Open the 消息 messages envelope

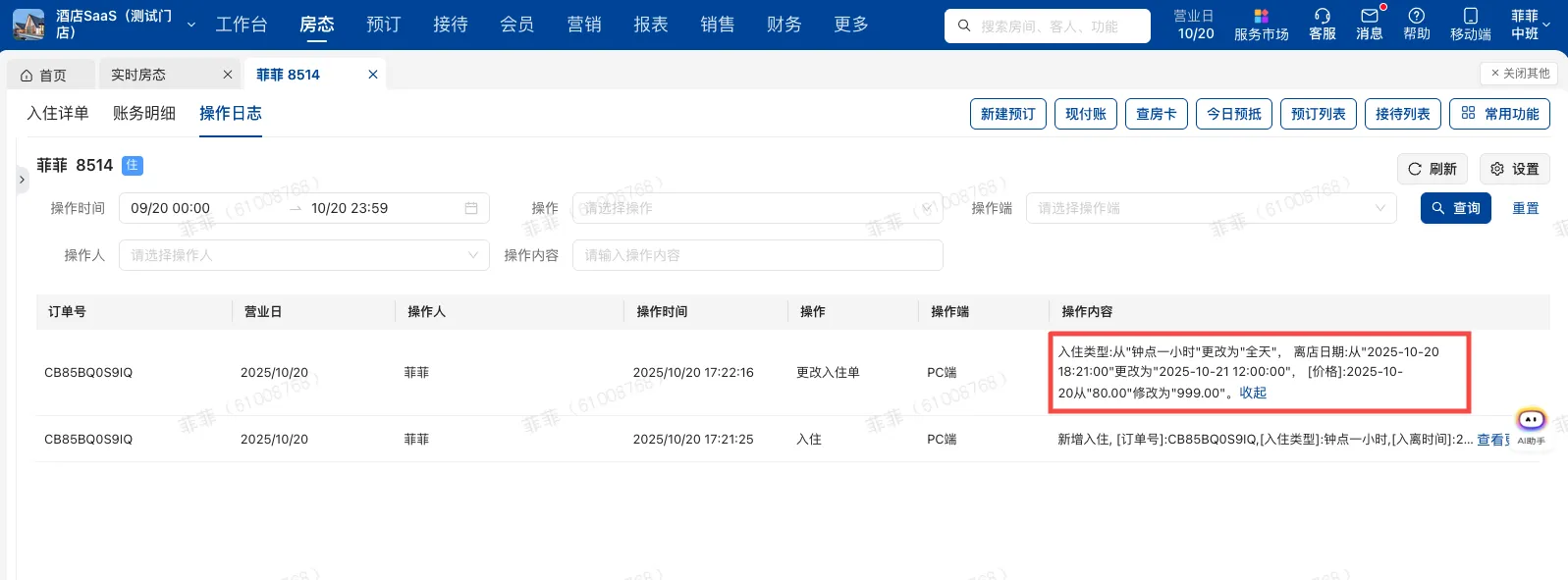pos(1370,25)
